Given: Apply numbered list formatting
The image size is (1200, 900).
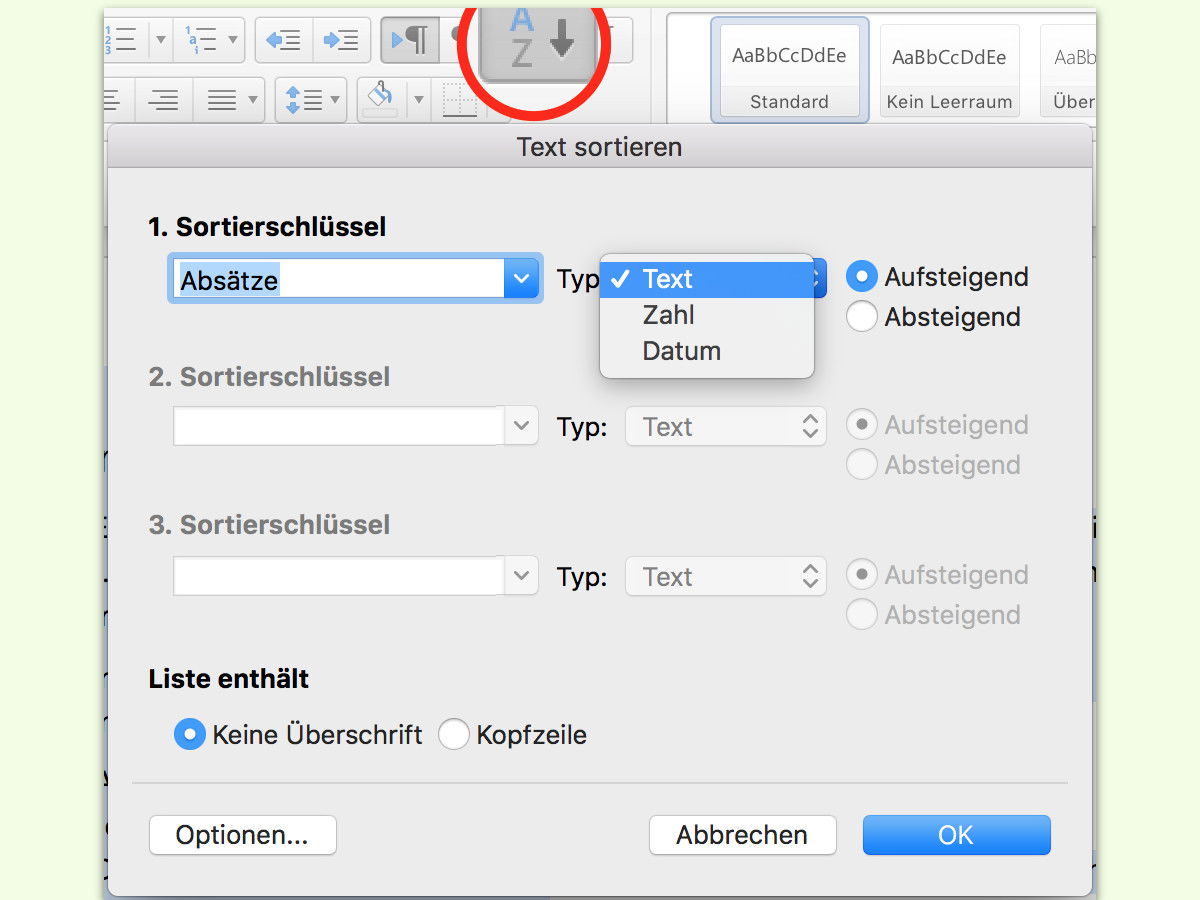Looking at the screenshot, I should (123, 40).
